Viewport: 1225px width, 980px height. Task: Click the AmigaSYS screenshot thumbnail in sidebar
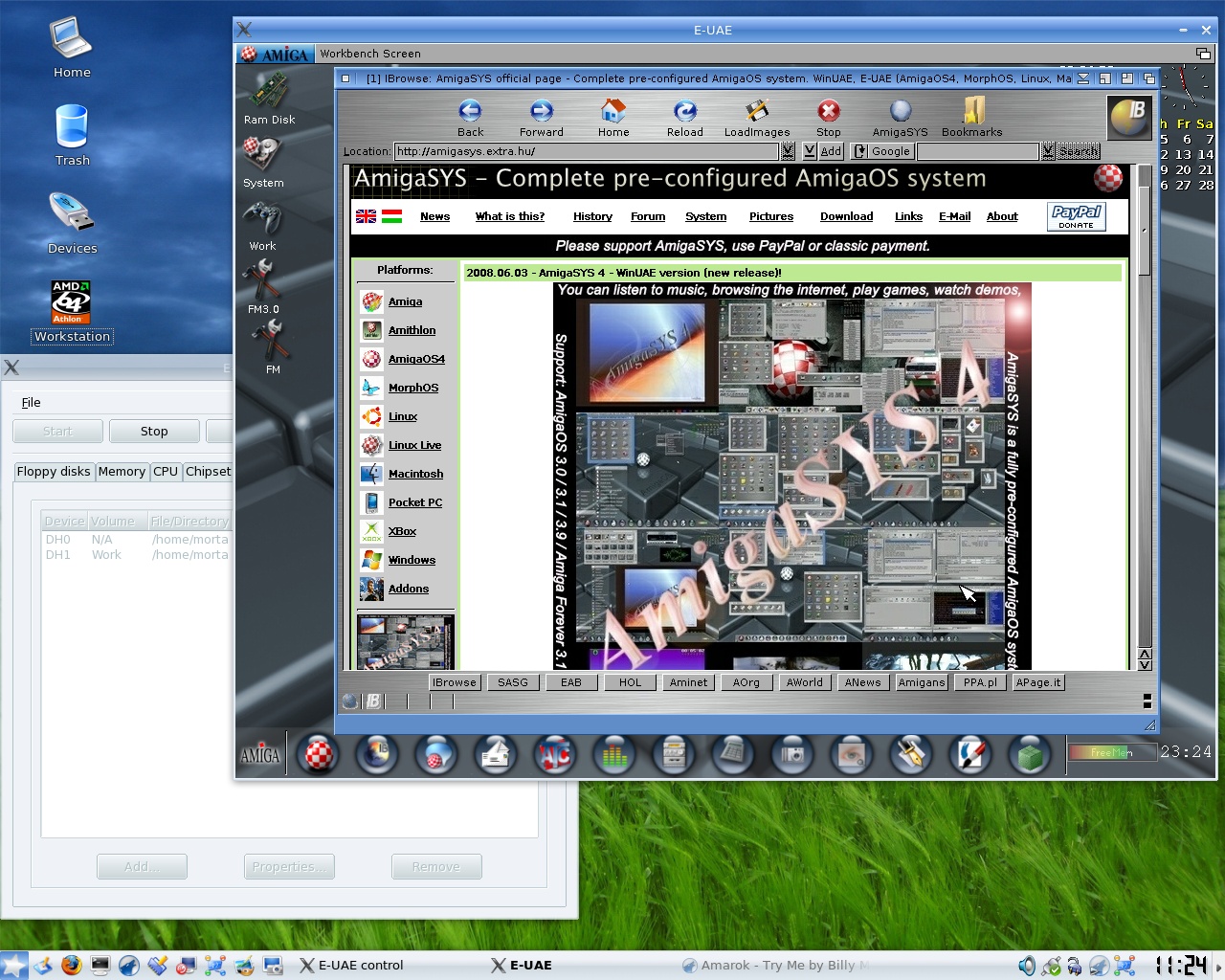(406, 642)
